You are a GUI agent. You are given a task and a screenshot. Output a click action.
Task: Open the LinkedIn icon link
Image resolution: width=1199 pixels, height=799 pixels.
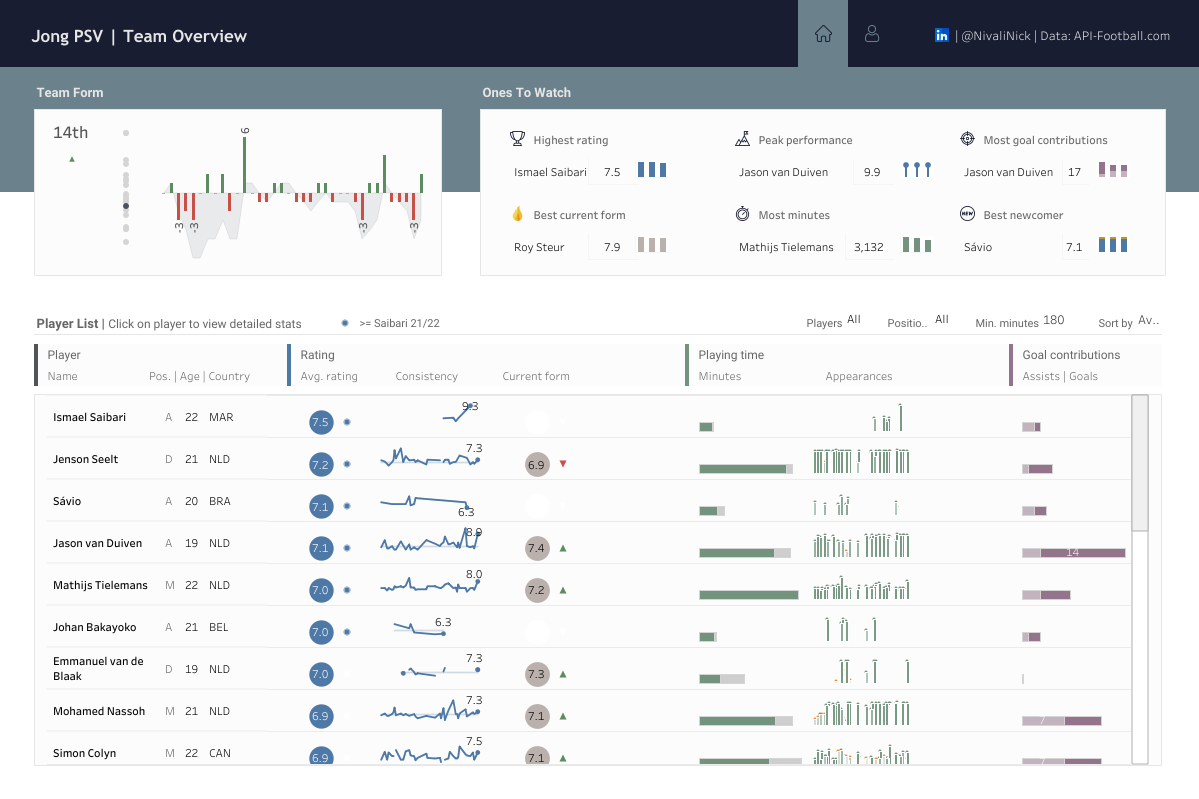(x=941, y=35)
